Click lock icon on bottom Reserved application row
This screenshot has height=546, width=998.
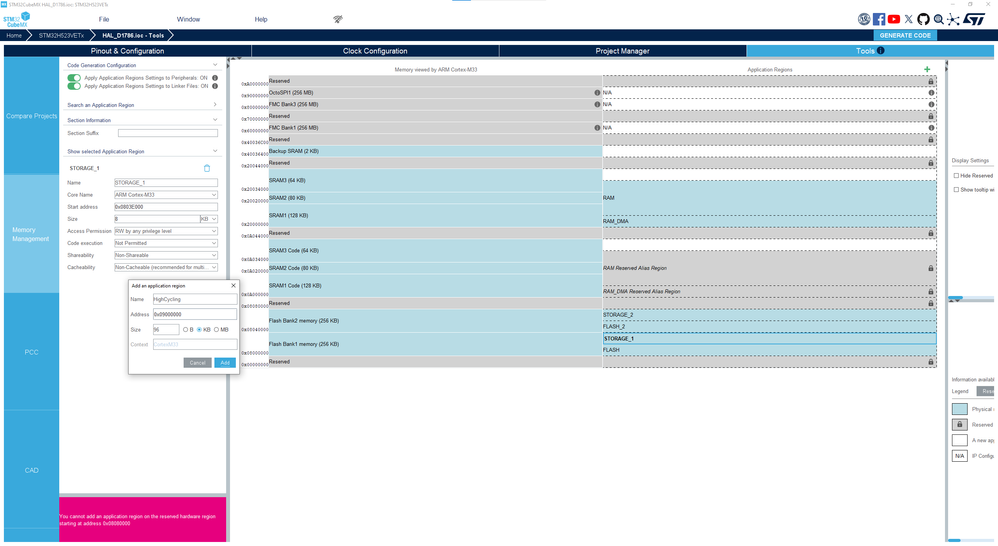[x=931, y=362]
